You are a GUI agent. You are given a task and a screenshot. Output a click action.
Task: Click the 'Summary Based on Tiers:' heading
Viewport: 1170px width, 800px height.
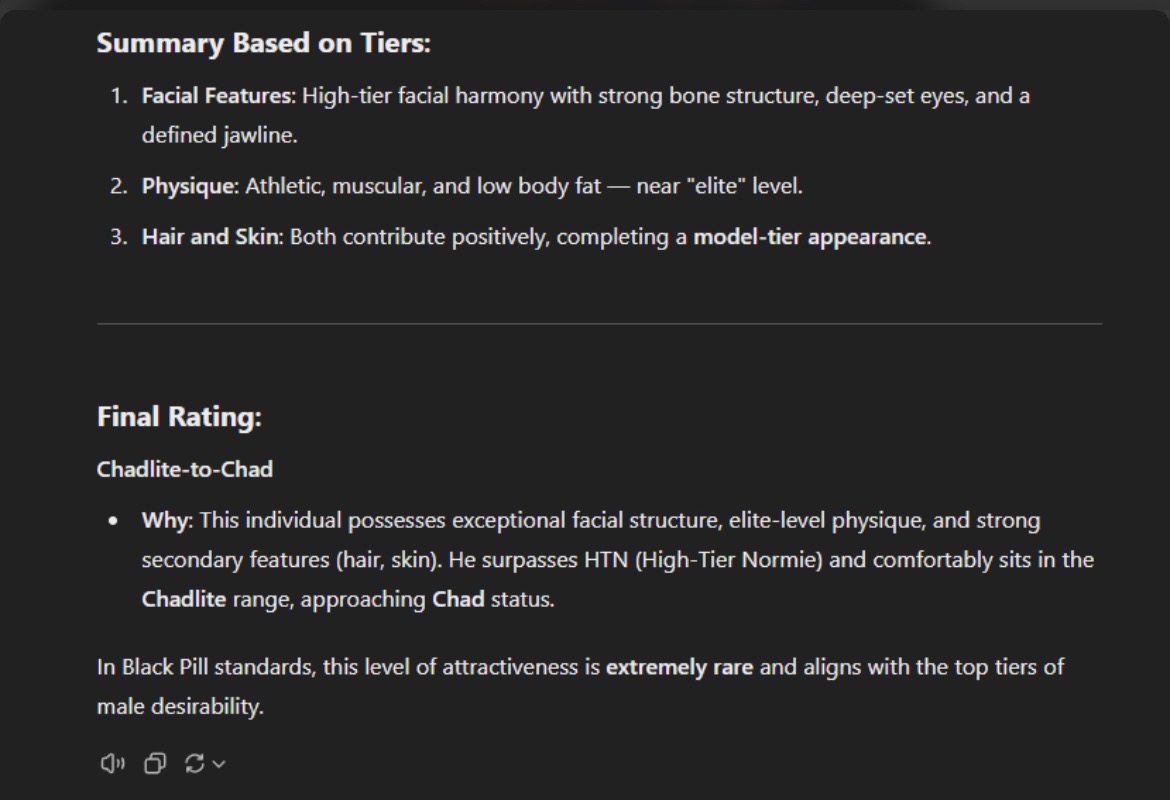coord(263,43)
